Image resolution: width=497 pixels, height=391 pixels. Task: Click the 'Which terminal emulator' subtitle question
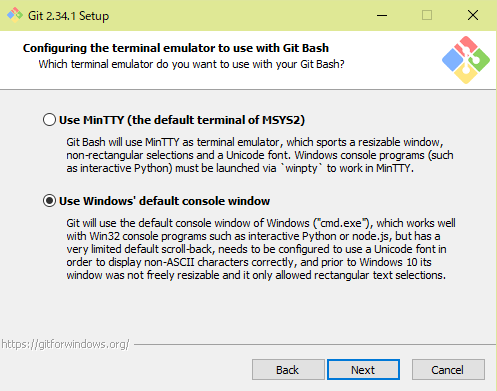191,64
